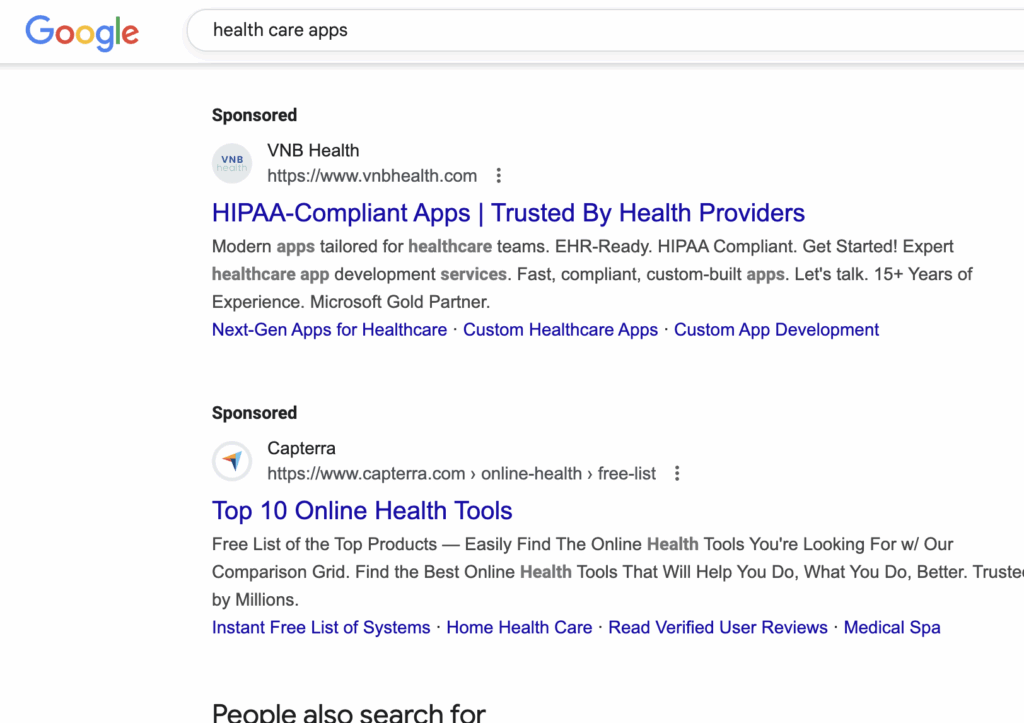The width and height of the screenshot is (1024, 723).
Task: Open three-dot menu beside Capterra URL
Action: coord(677,474)
